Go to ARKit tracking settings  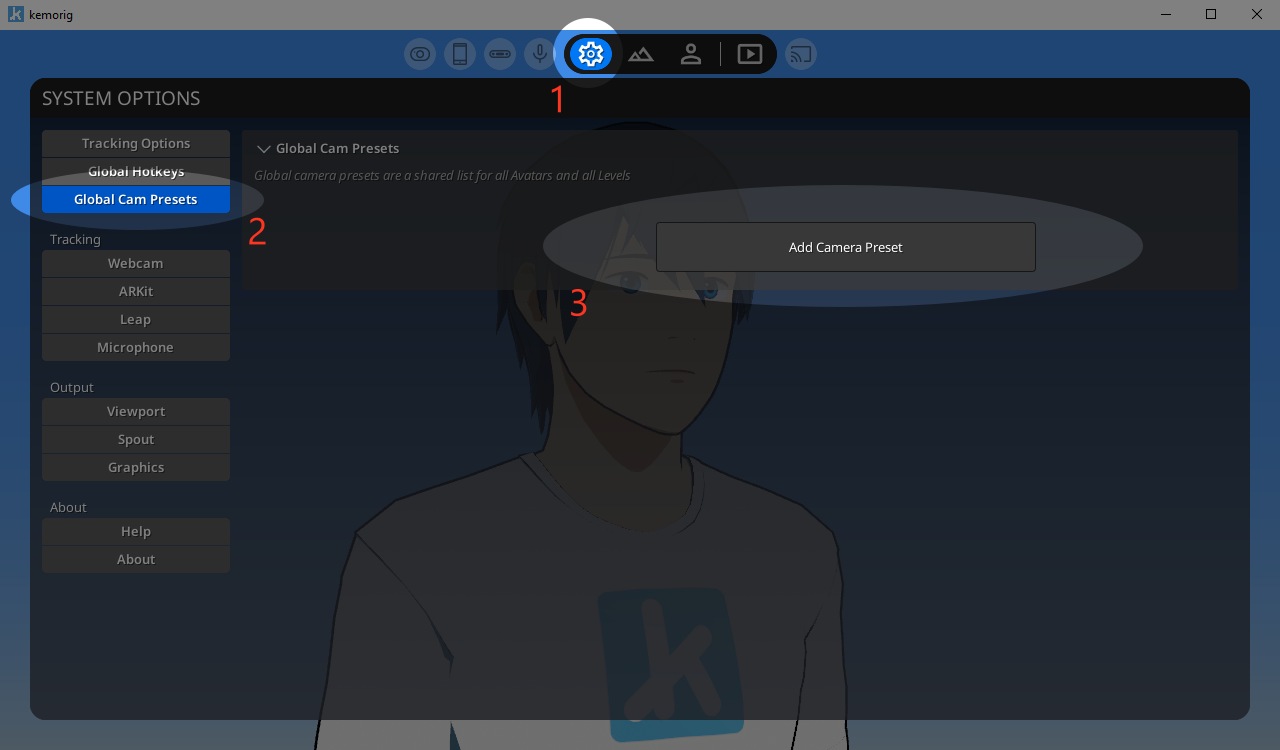[136, 291]
